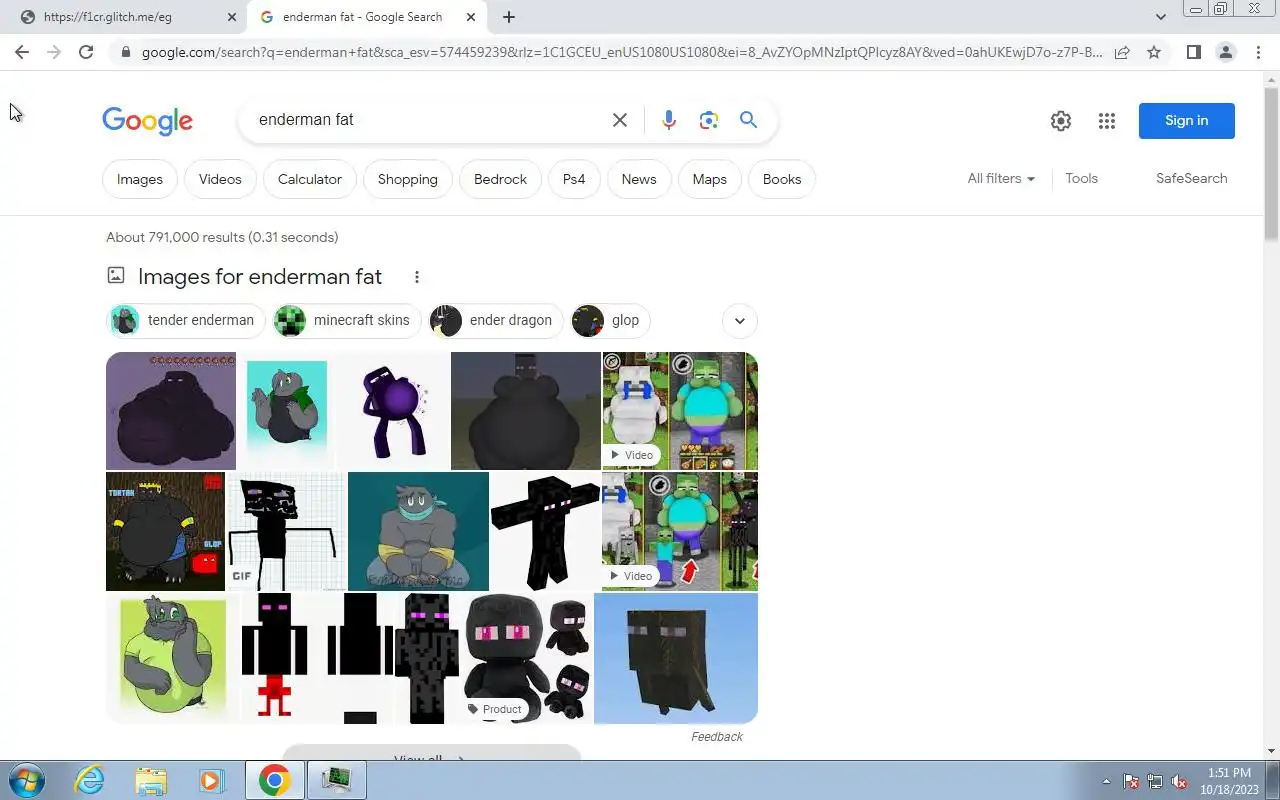1280x800 pixels.
Task: Open the black blocky enderman T-pose image
Action: click(545, 532)
